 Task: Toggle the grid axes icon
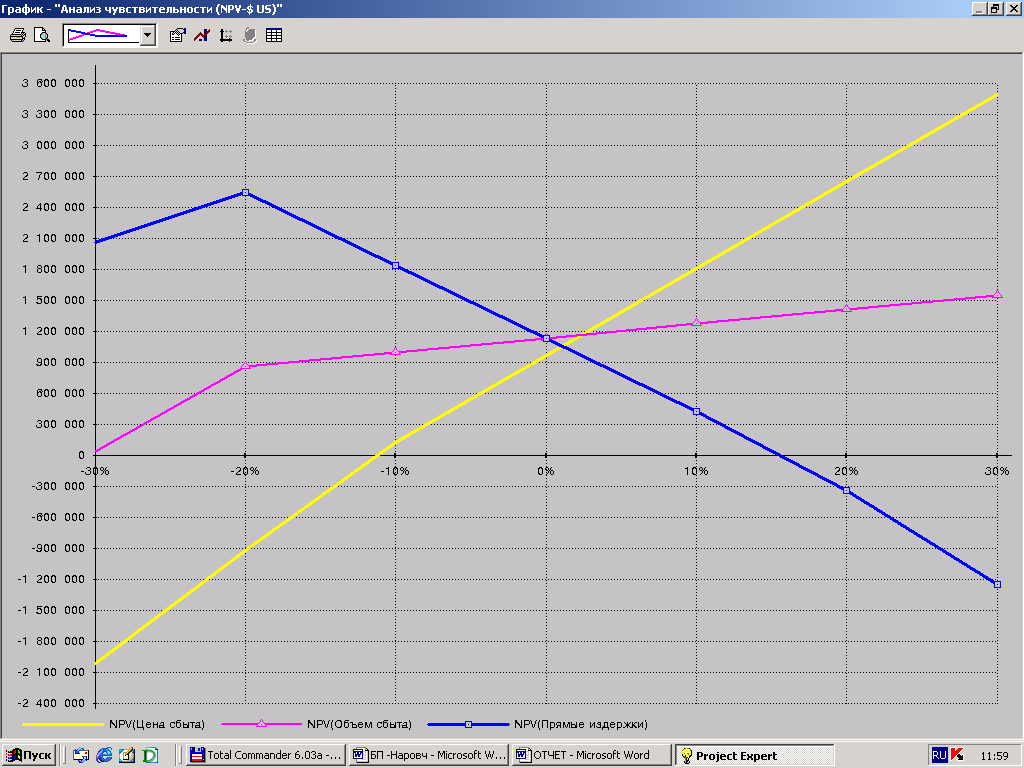pos(226,35)
